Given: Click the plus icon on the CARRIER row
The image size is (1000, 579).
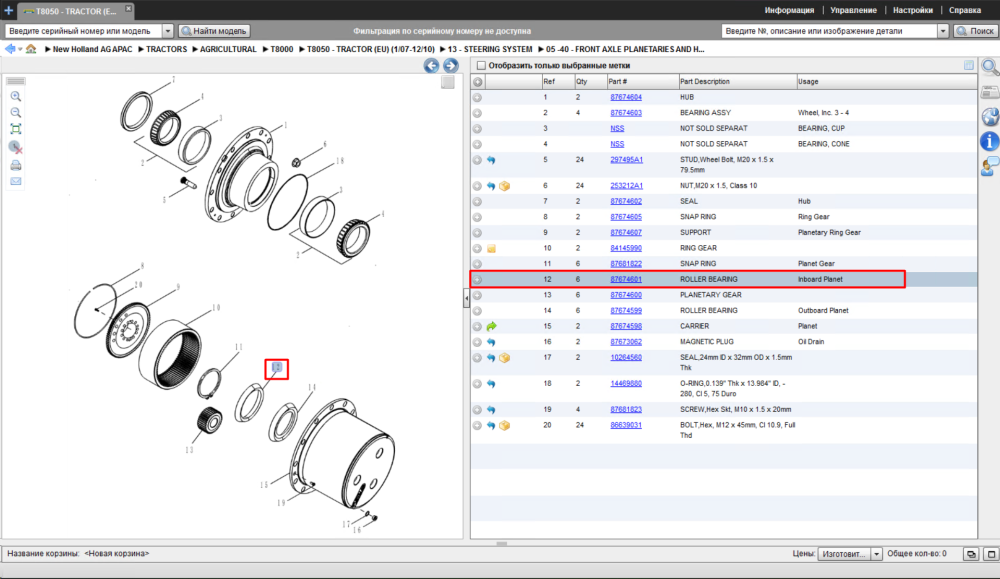Looking at the screenshot, I should pos(477,326).
